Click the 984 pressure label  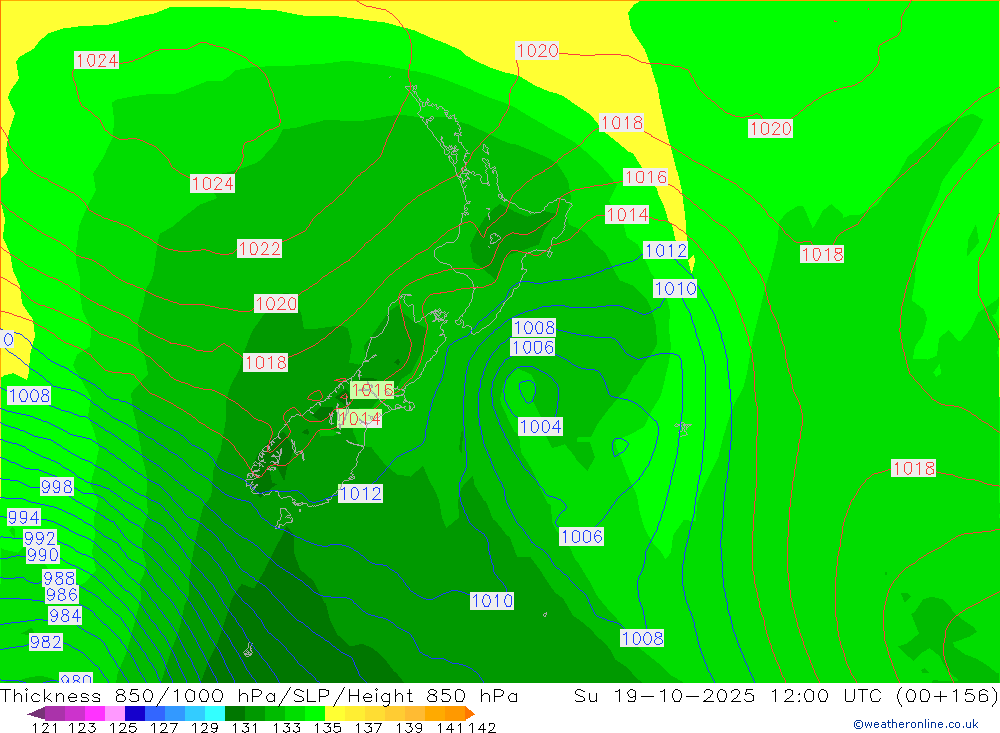(x=65, y=616)
